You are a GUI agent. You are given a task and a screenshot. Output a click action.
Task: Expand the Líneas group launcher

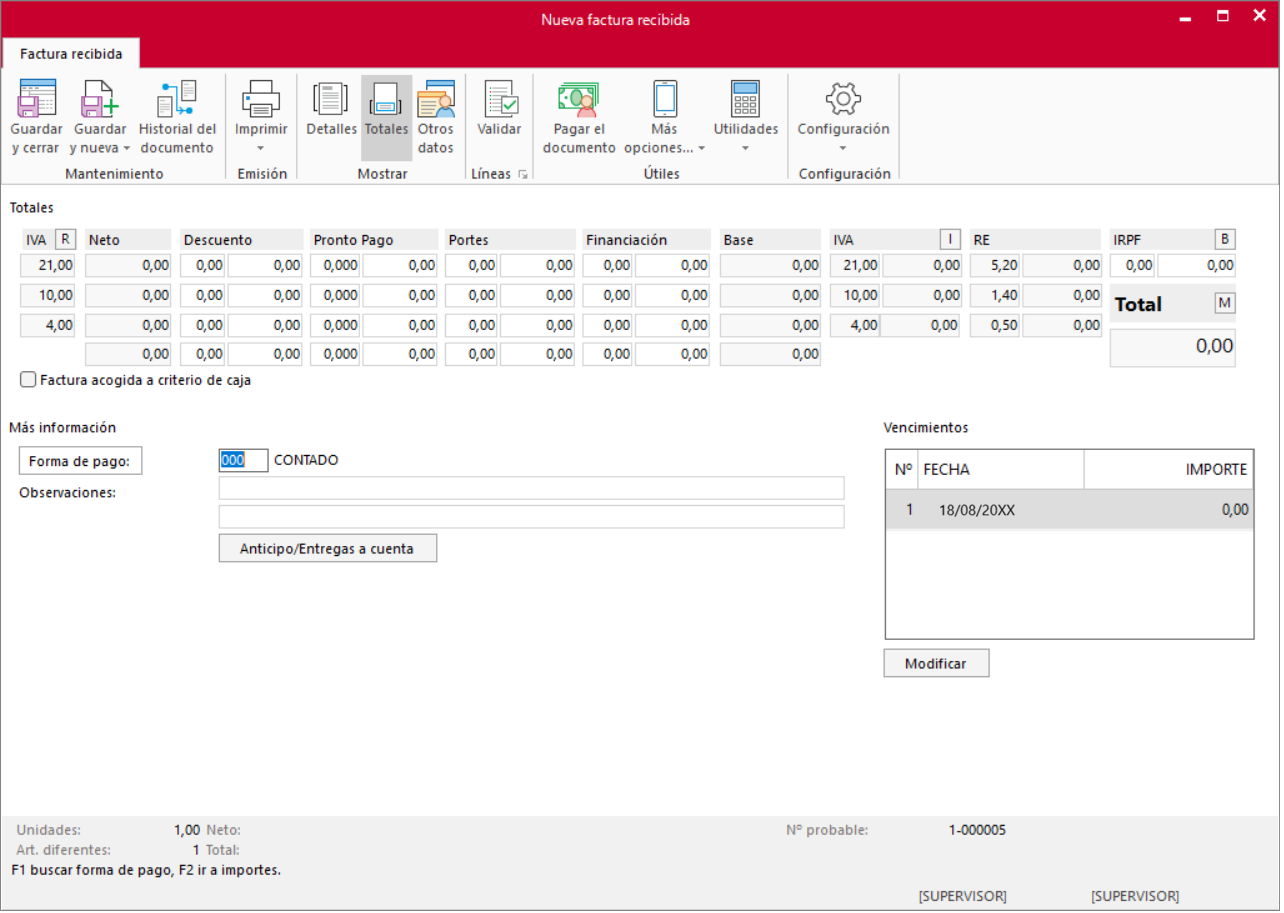(522, 174)
